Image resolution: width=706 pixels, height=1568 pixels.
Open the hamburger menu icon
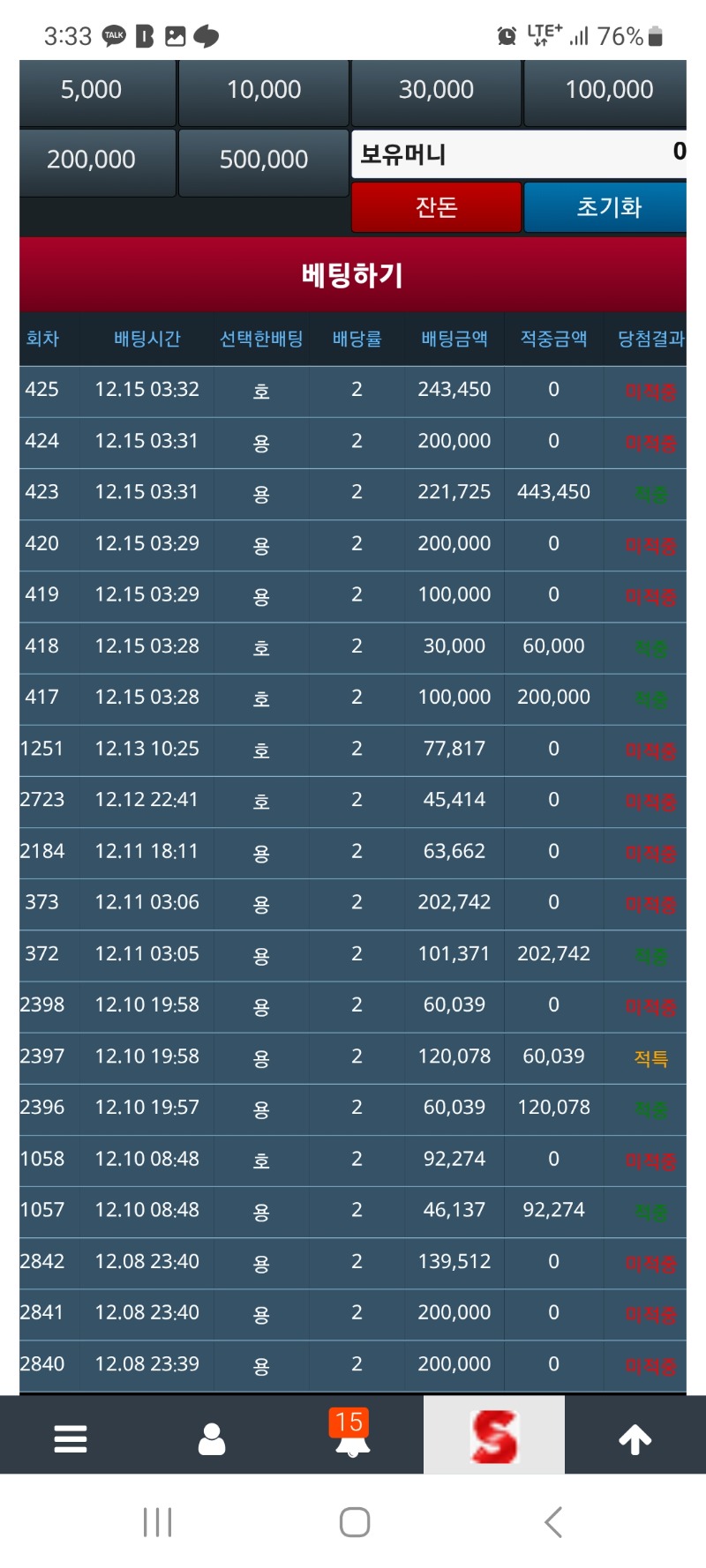point(71,1438)
